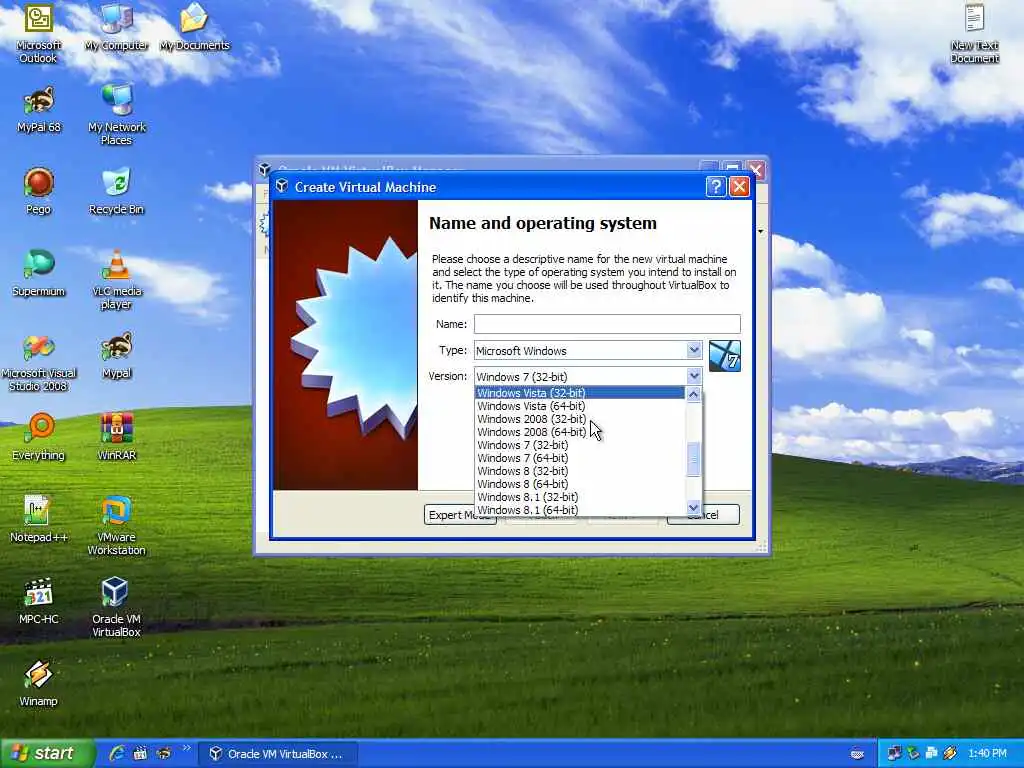Viewport: 1024px width, 768px height.
Task: Select the Winamp desktop icon
Action: pyautogui.click(x=39, y=684)
